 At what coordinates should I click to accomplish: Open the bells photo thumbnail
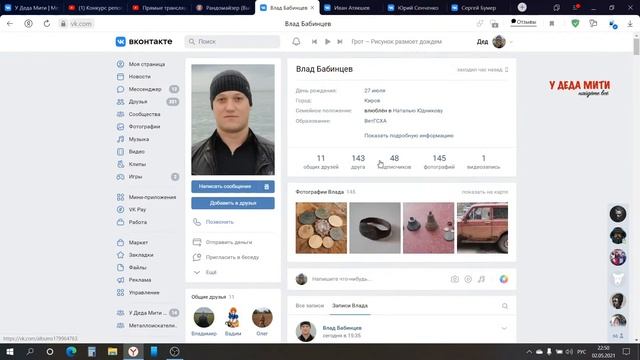pos(428,228)
